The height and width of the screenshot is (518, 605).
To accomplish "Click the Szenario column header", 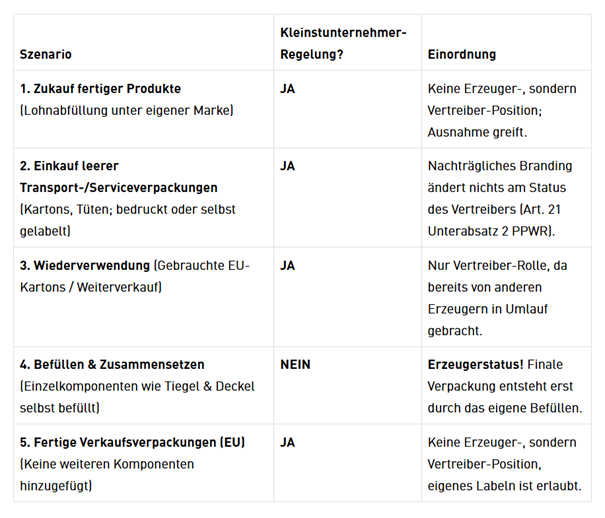I will (46, 54).
